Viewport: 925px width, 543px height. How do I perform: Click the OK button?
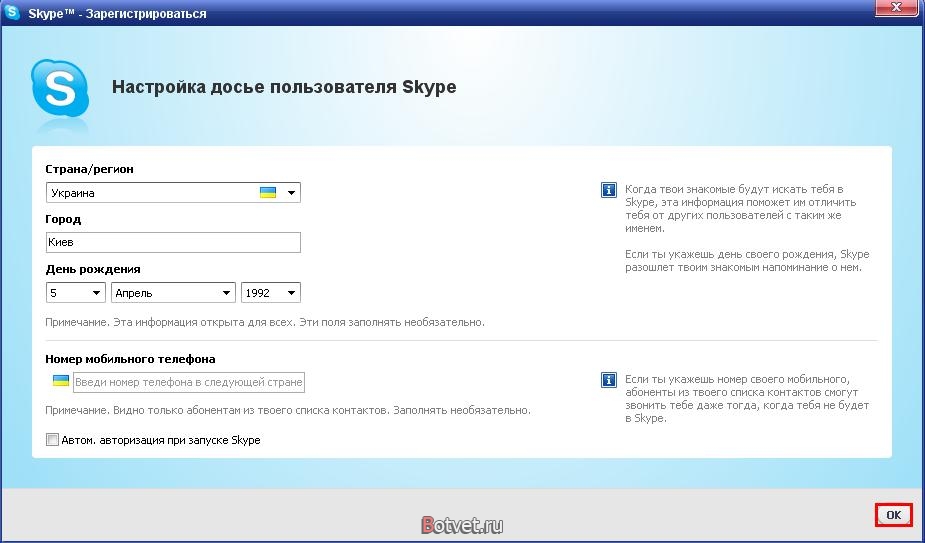click(894, 515)
